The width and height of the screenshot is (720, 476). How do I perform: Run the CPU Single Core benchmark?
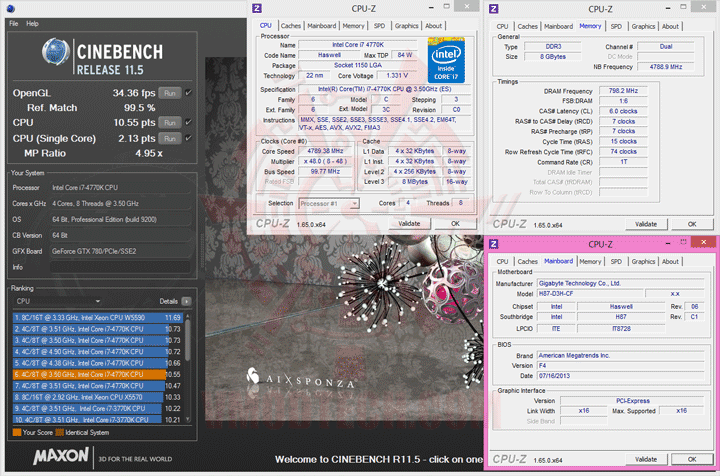click(x=170, y=138)
